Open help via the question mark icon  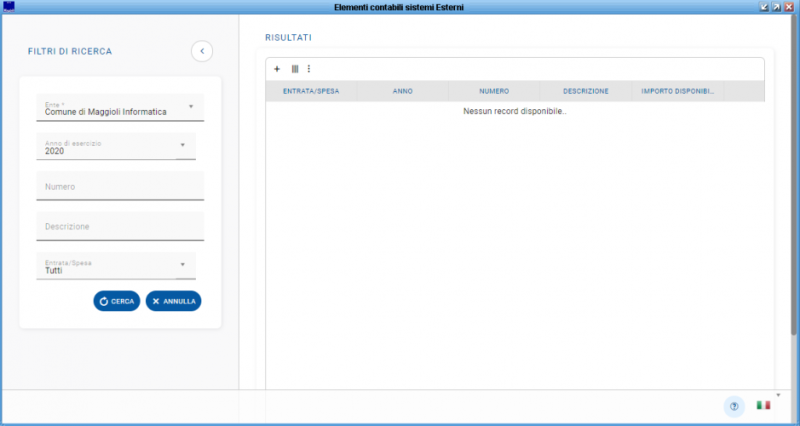click(x=734, y=407)
